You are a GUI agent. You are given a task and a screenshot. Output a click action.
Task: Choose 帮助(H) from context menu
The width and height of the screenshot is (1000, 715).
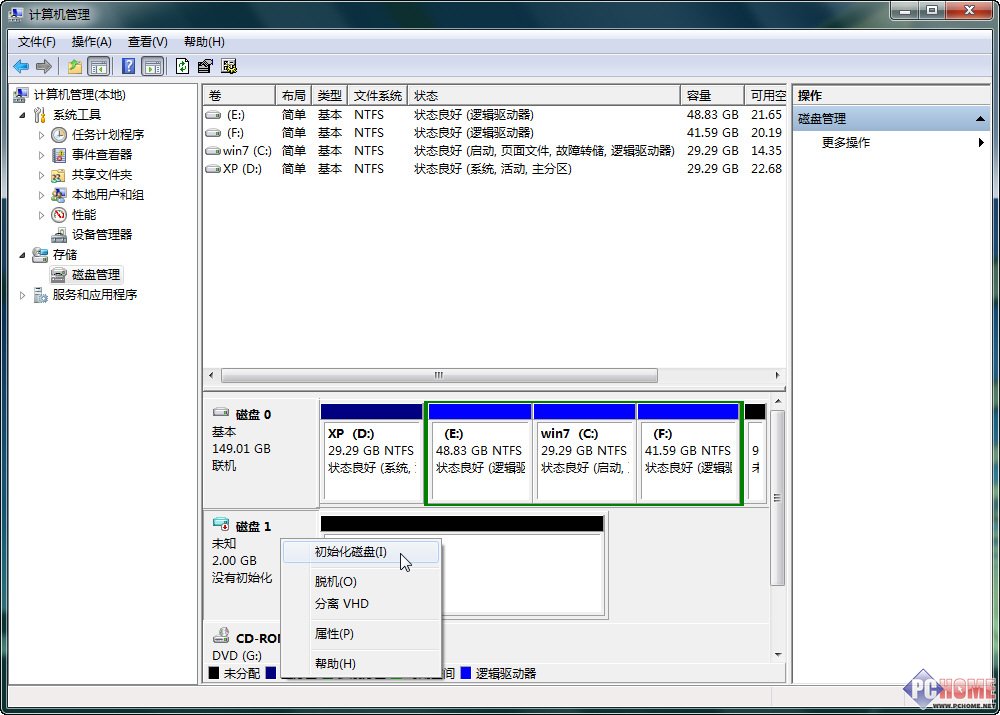tap(361, 663)
